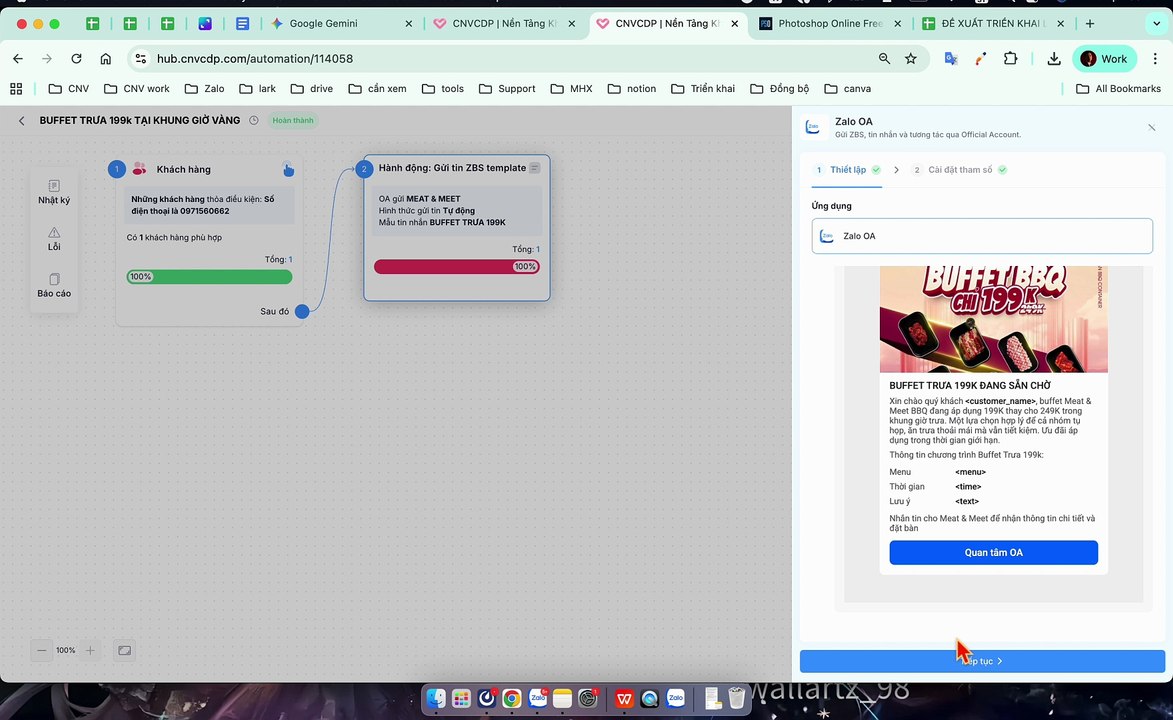Bookmark this page with the star icon
Image resolution: width=1173 pixels, height=720 pixels.
tap(910, 58)
